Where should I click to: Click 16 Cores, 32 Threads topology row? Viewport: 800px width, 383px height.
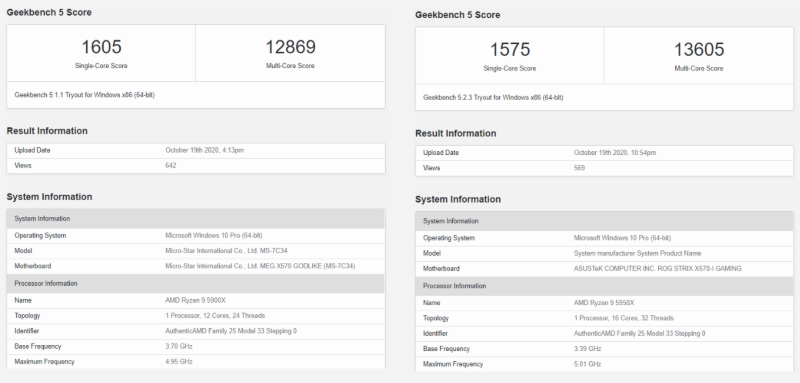point(604,318)
